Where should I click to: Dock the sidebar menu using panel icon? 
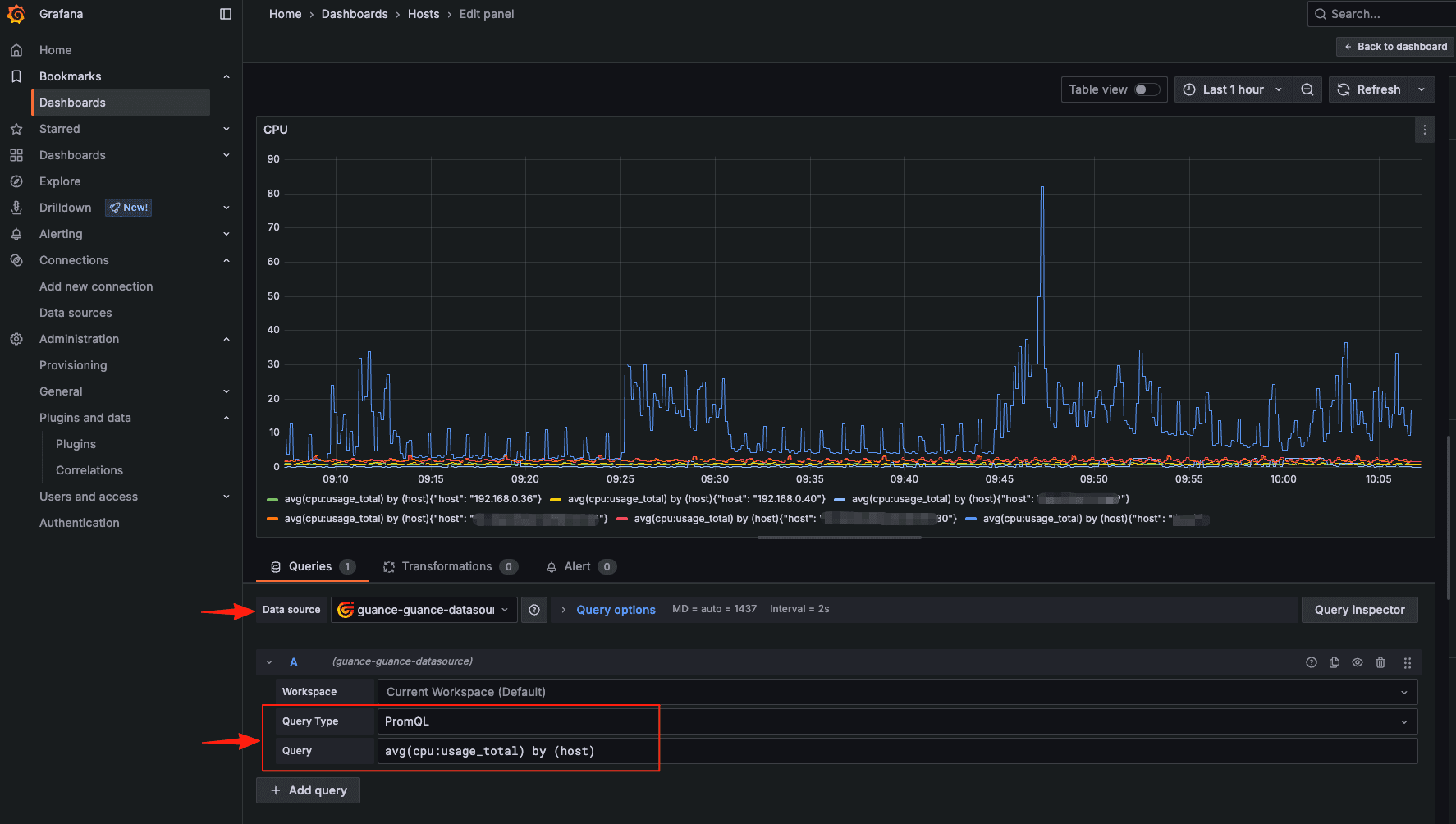pos(226,14)
